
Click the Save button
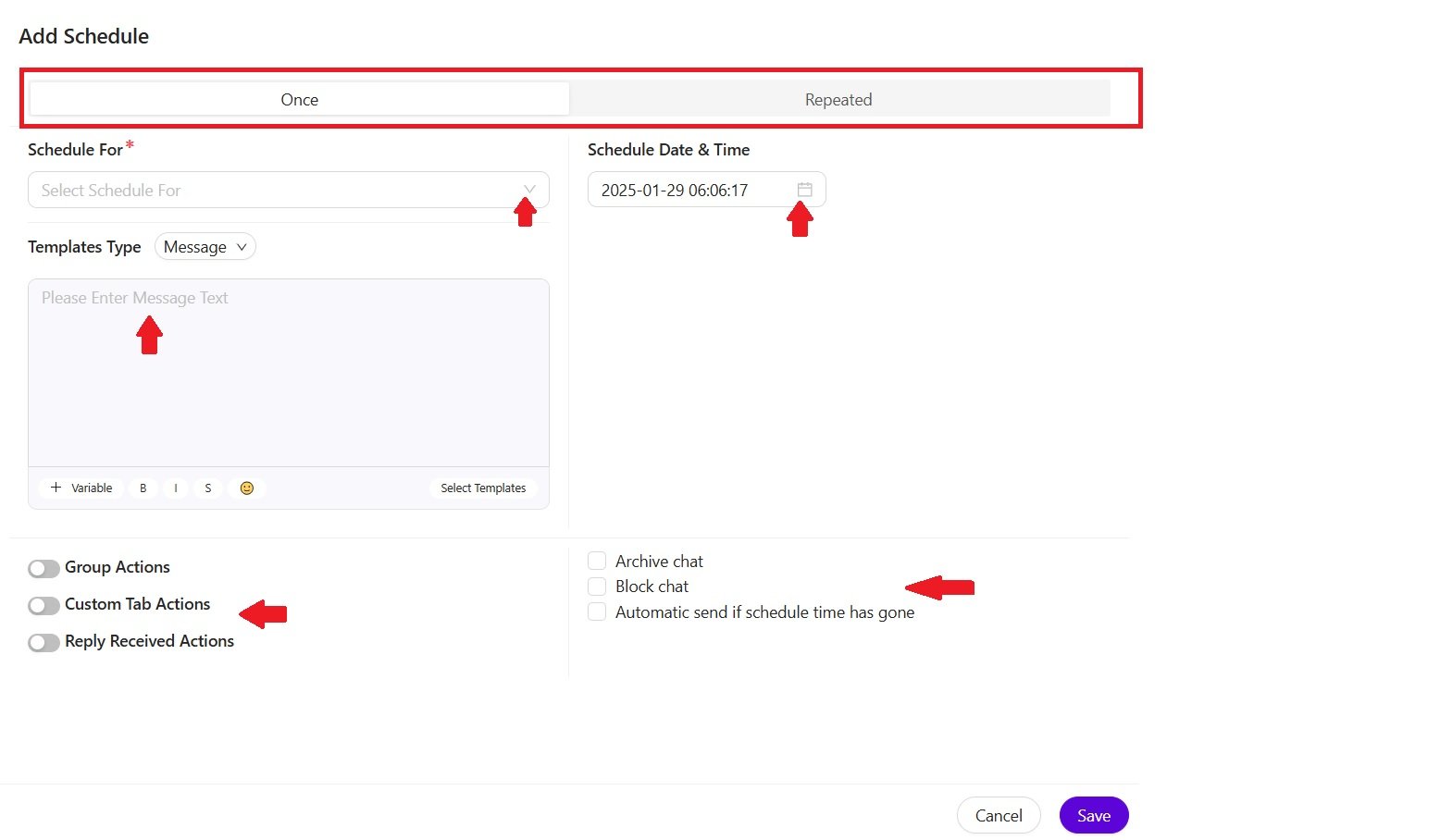[1093, 815]
